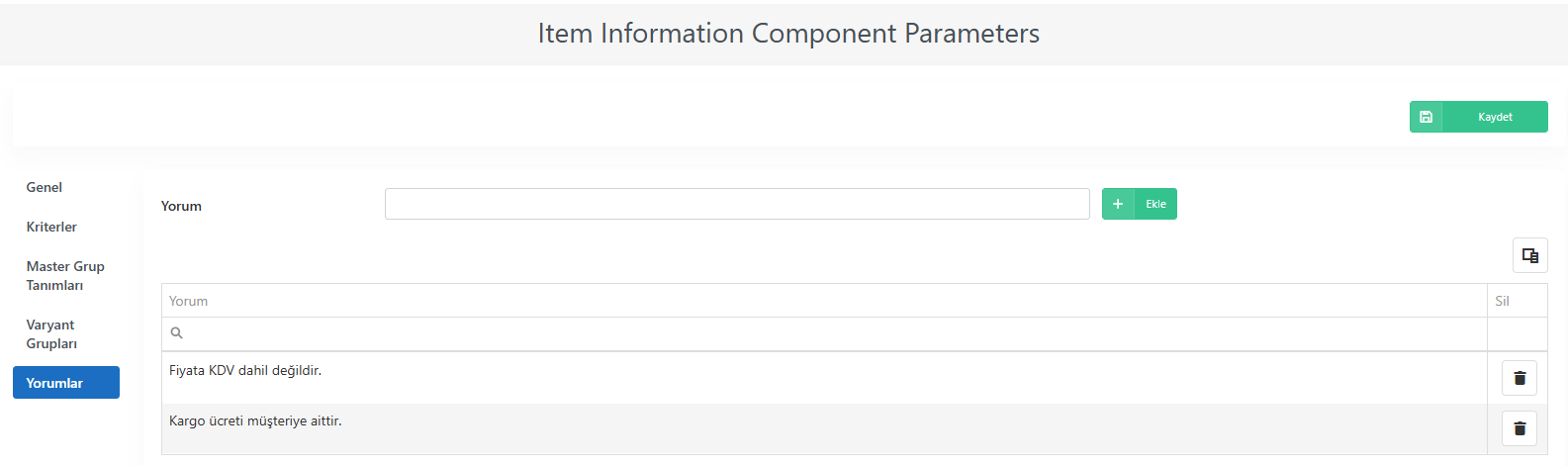
Task: Click the Sil column header
Action: click(x=1518, y=301)
